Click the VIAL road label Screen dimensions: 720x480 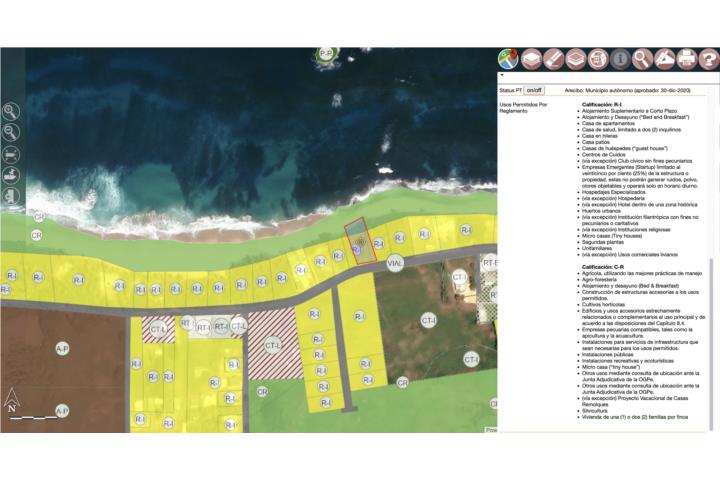pos(395,264)
